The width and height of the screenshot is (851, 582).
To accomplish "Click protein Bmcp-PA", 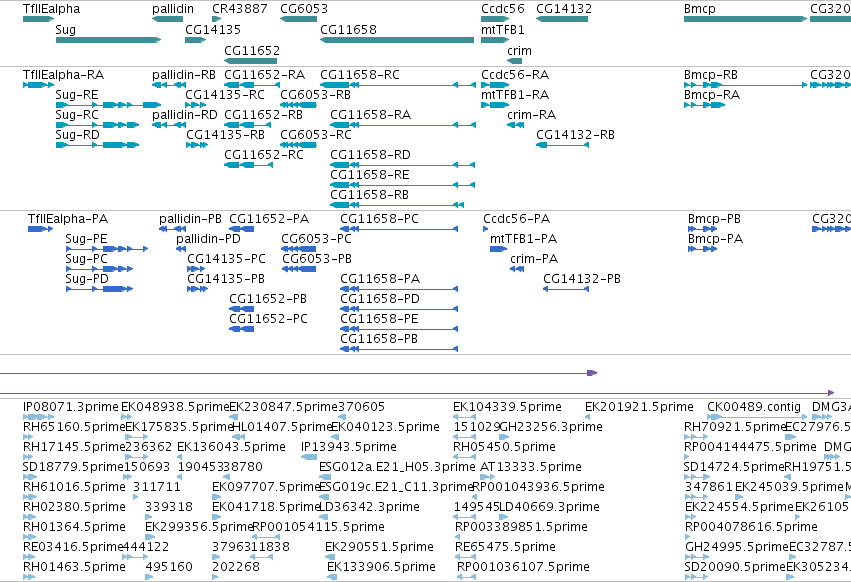I will 703,249.
